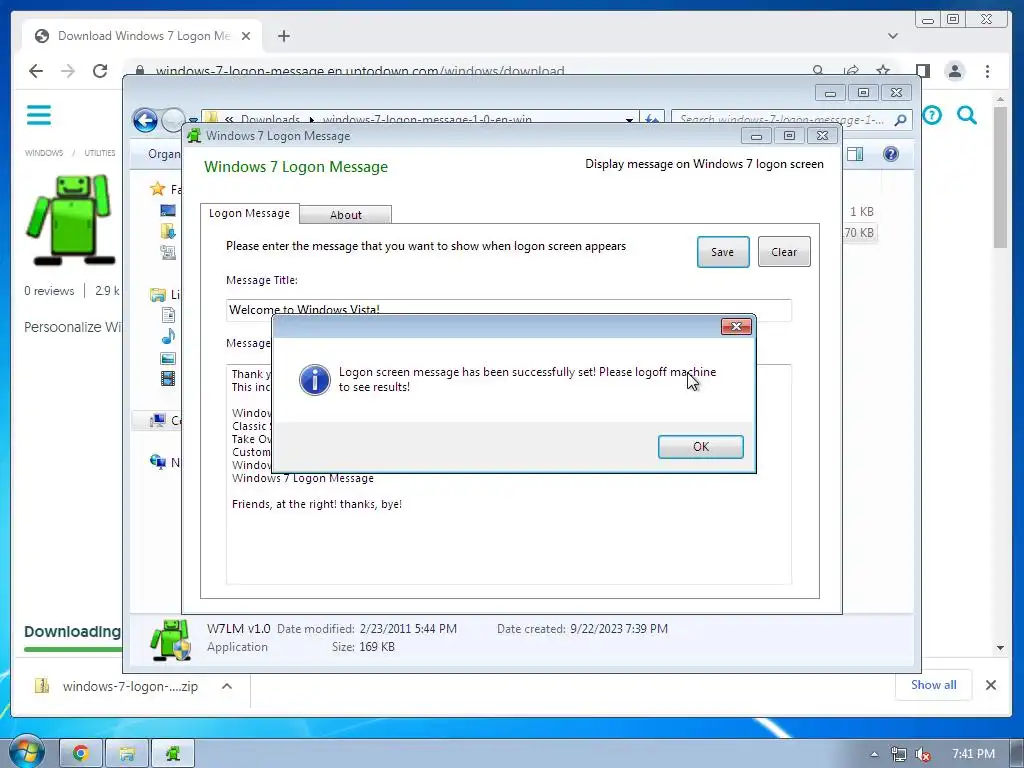Open Libraries in Explorer sidebar
Screen dimensions: 1024x768
(158, 295)
